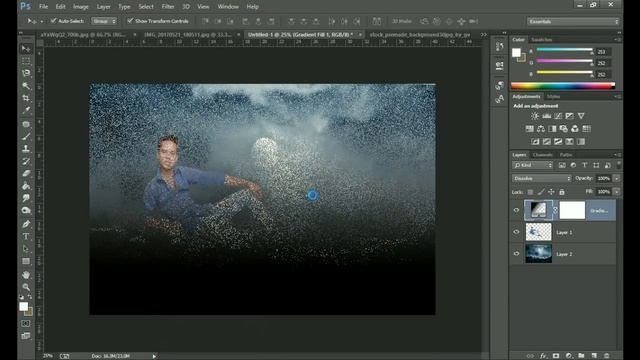Toggle lock position icon
Image resolution: width=640 pixels, height=360 pixels.
point(551,192)
